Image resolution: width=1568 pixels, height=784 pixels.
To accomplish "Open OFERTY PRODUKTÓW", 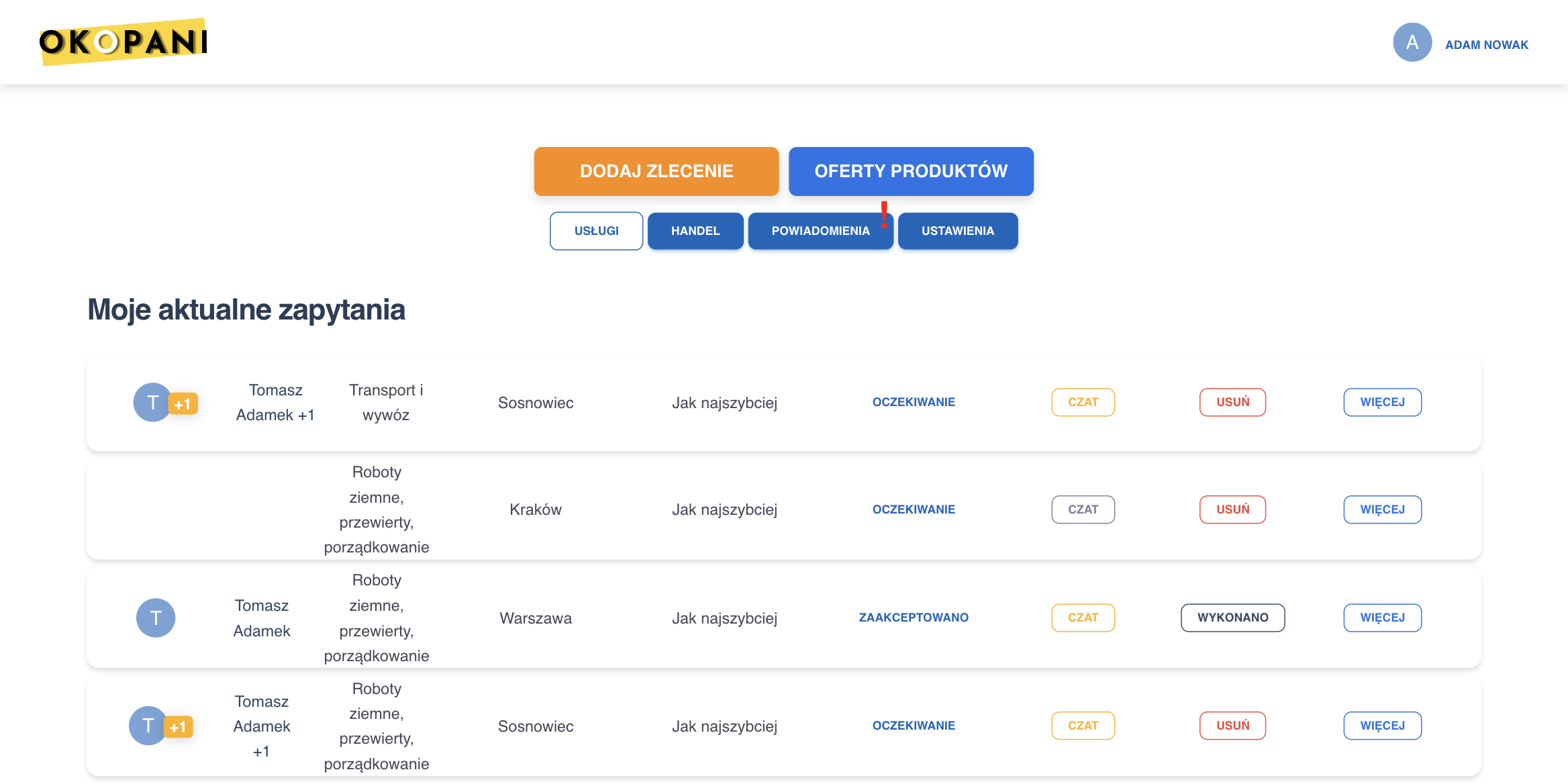I will [911, 171].
